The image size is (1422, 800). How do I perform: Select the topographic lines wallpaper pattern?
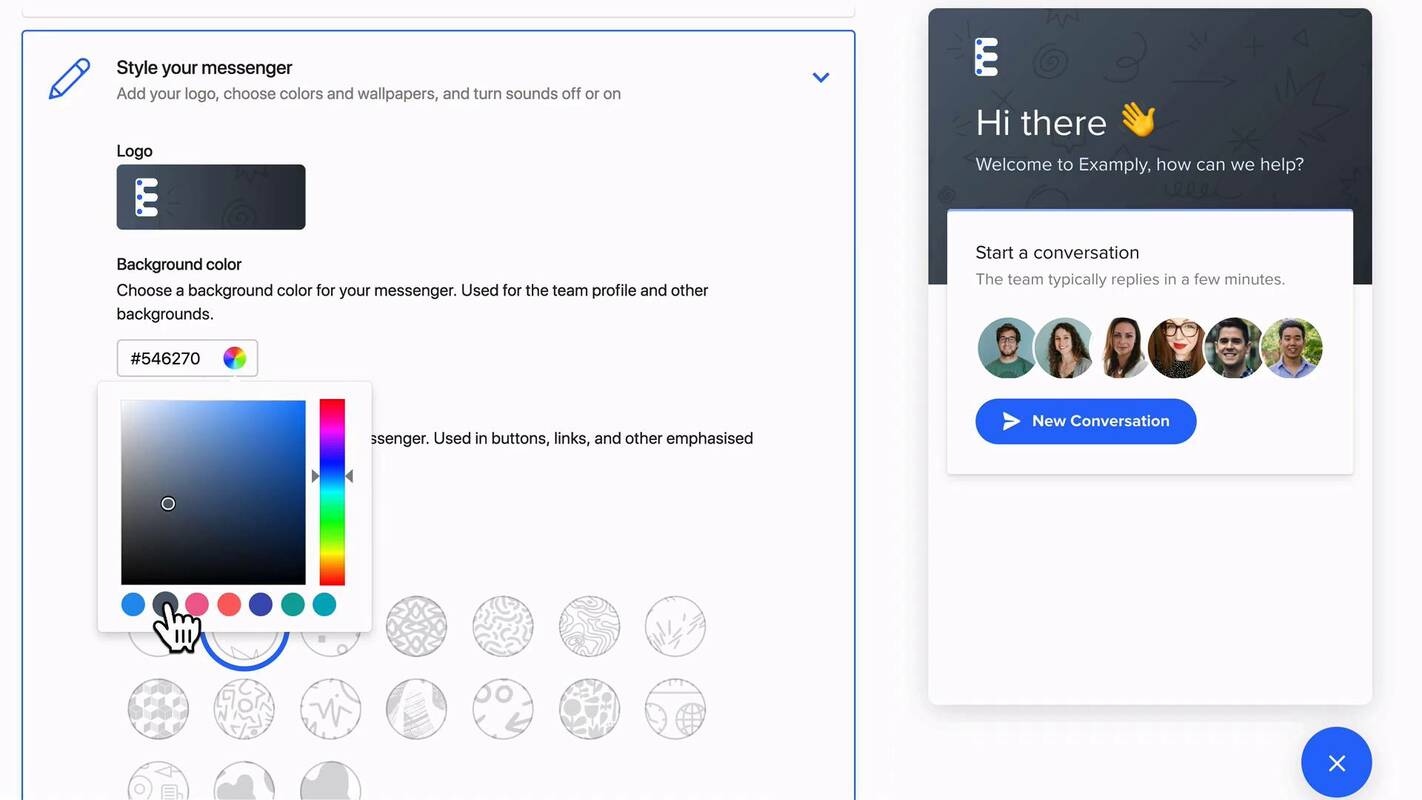pyautogui.click(x=588, y=625)
